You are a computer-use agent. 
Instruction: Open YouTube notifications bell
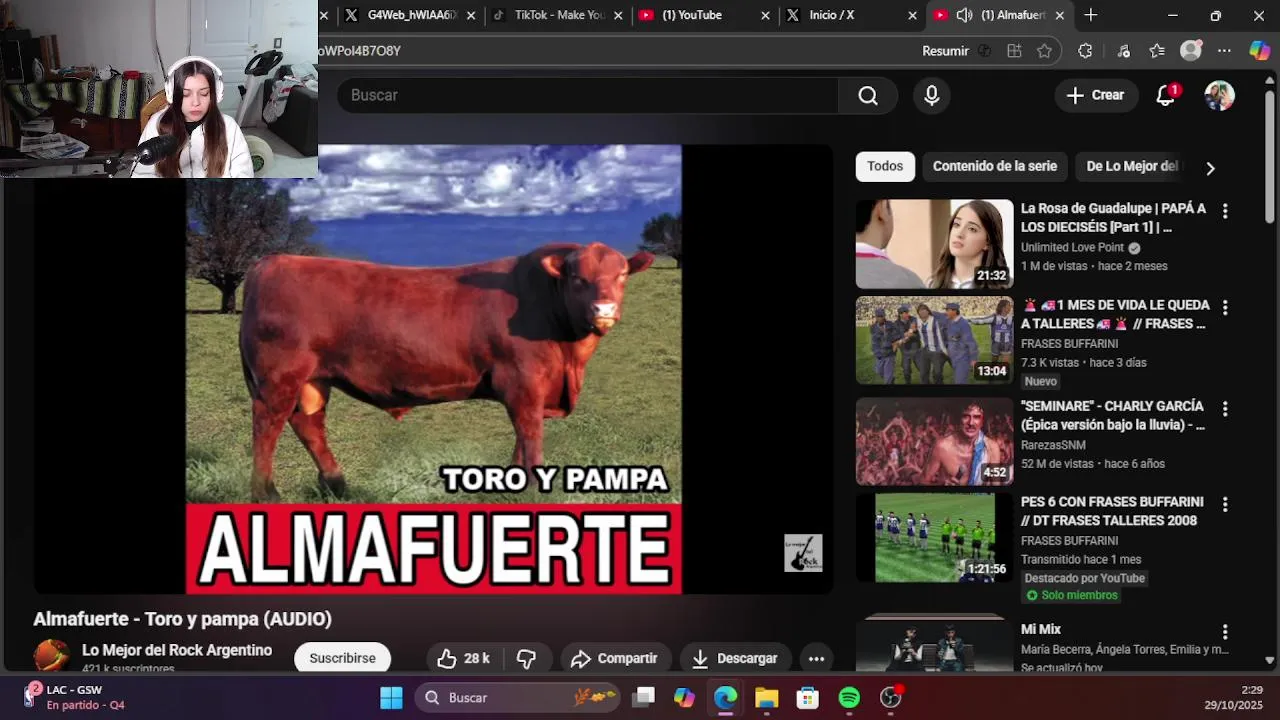(1165, 95)
